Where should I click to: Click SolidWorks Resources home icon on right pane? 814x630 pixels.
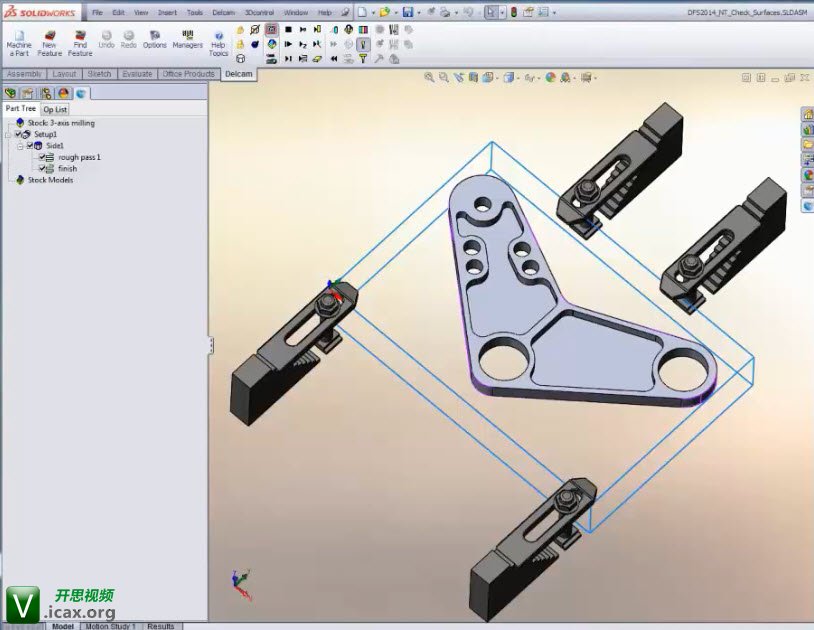click(x=808, y=114)
